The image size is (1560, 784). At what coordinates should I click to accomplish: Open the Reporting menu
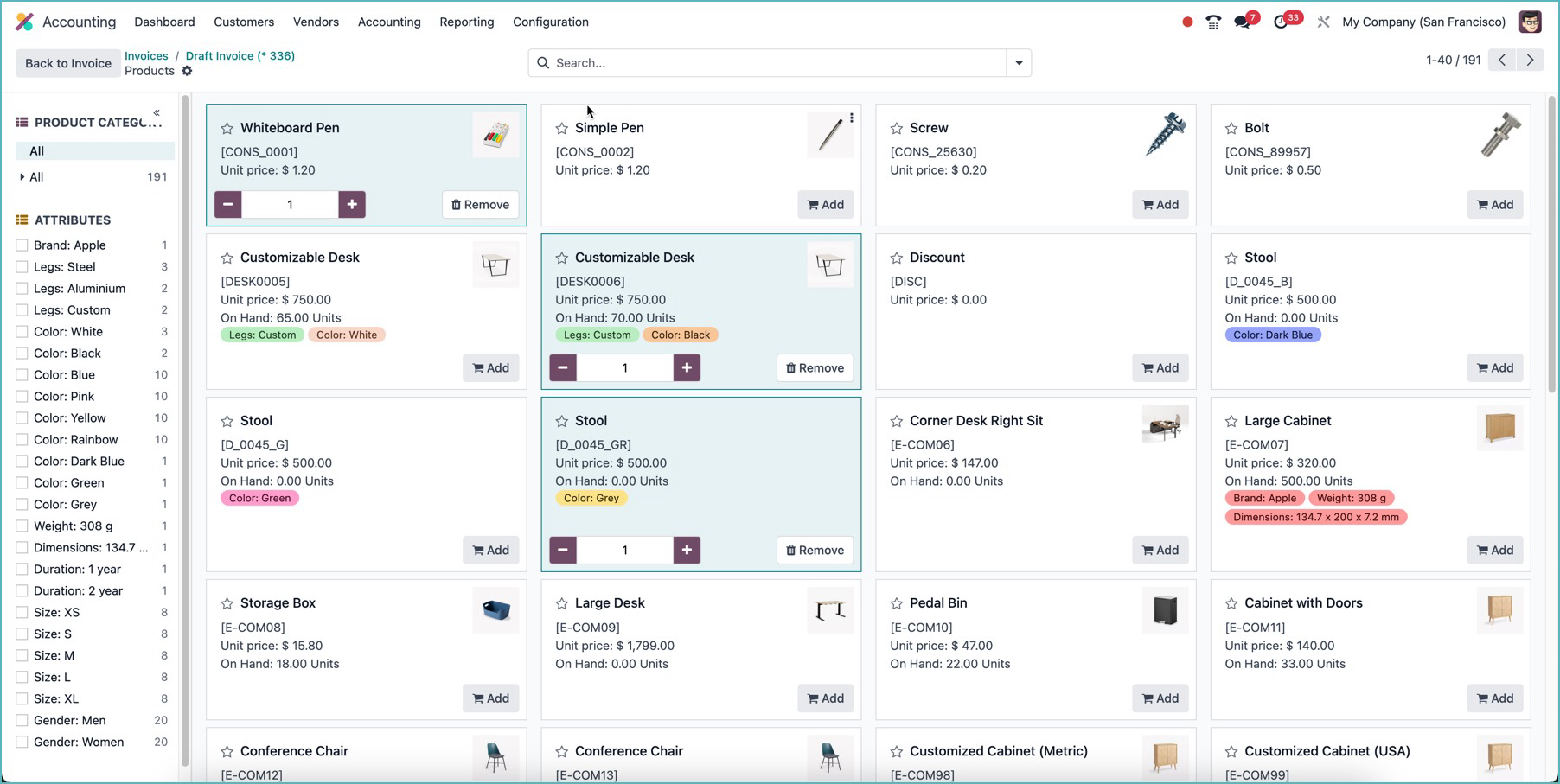(x=466, y=22)
